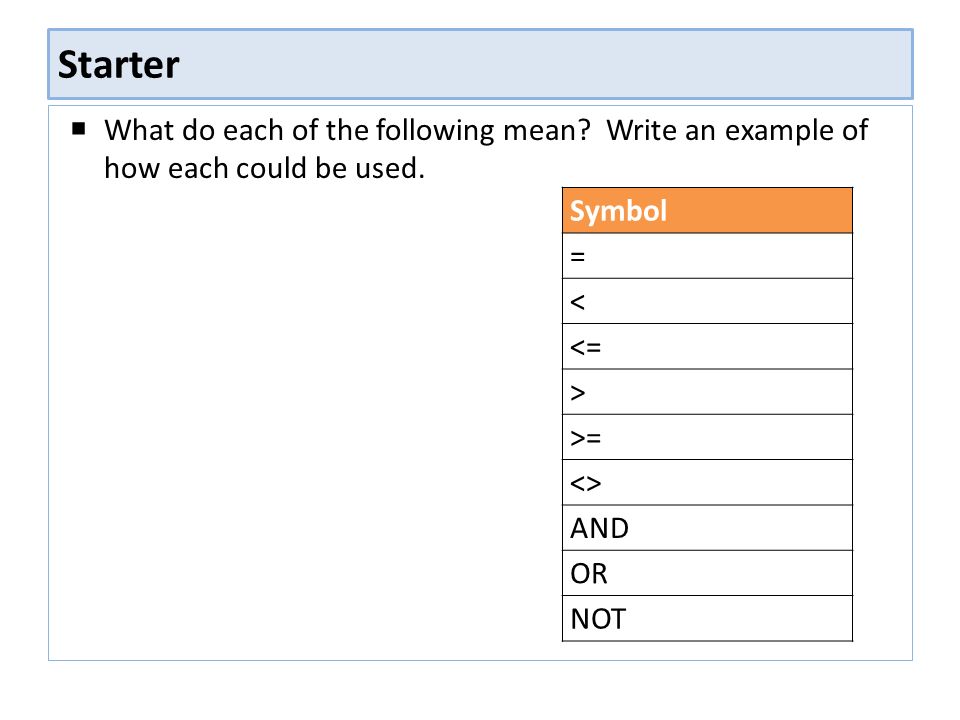Click the greater-than-or-equal symbol row
Viewport: 960px width, 720px height.
707,437
